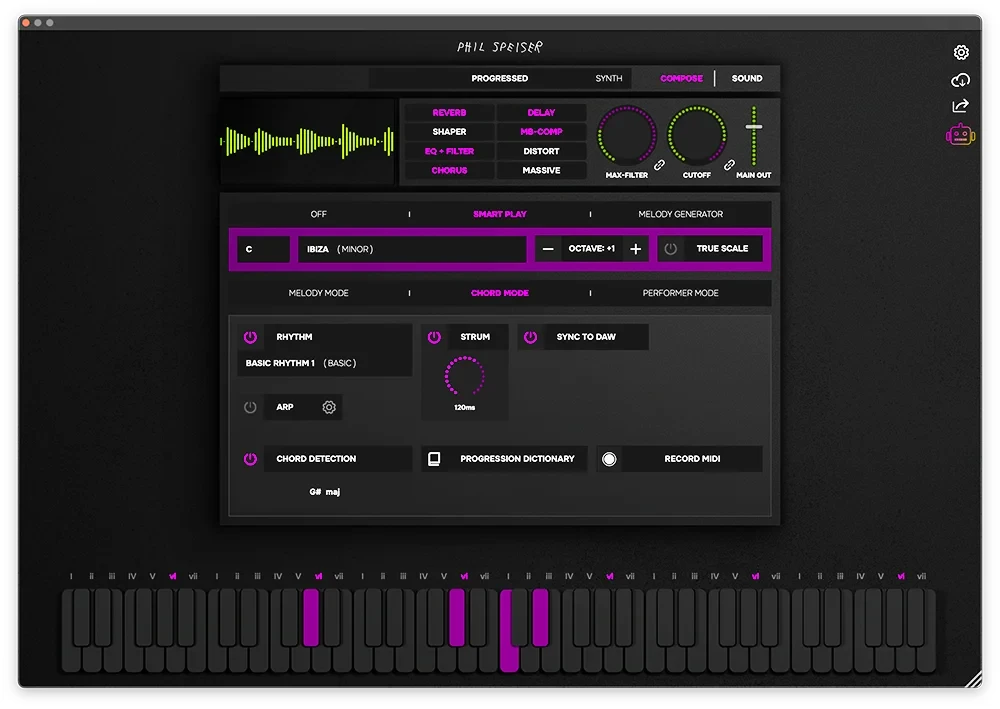Toggle Sync to DAW power button

point(531,337)
